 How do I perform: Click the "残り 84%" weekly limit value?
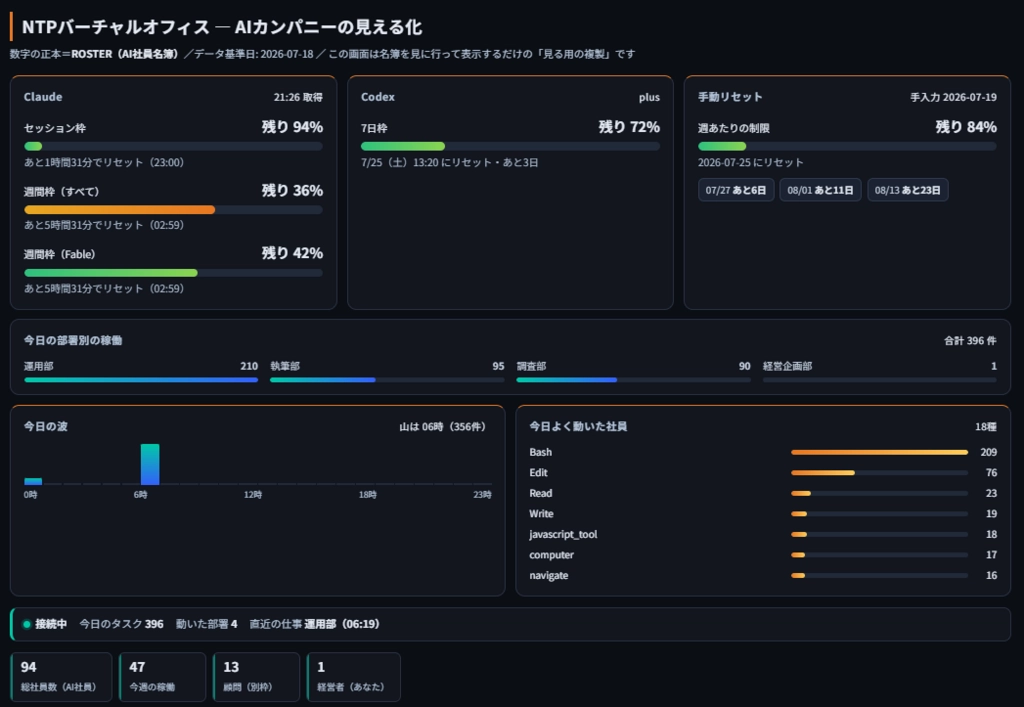pyautogui.click(x=966, y=127)
